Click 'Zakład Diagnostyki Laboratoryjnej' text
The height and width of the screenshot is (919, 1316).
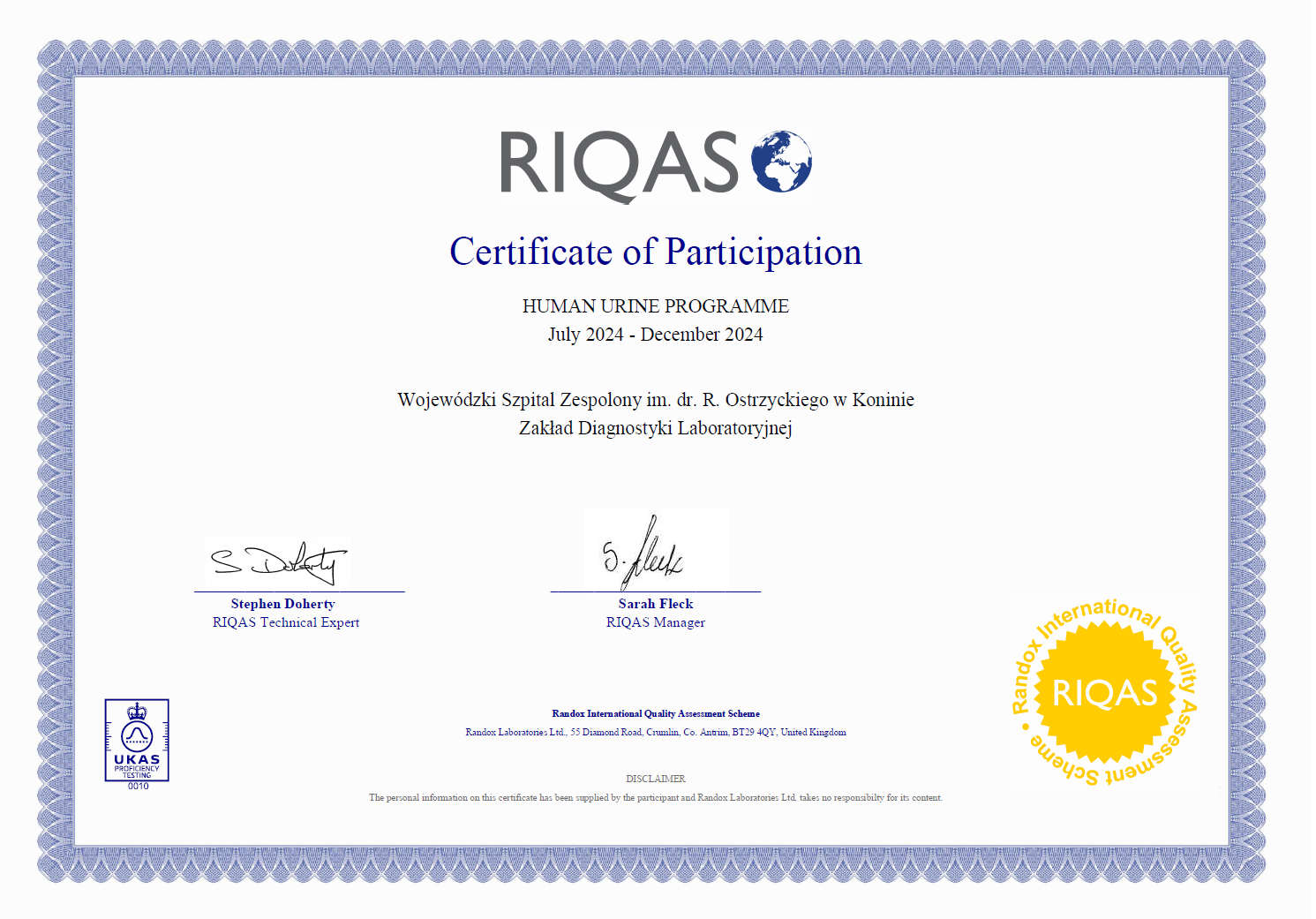pos(656,428)
